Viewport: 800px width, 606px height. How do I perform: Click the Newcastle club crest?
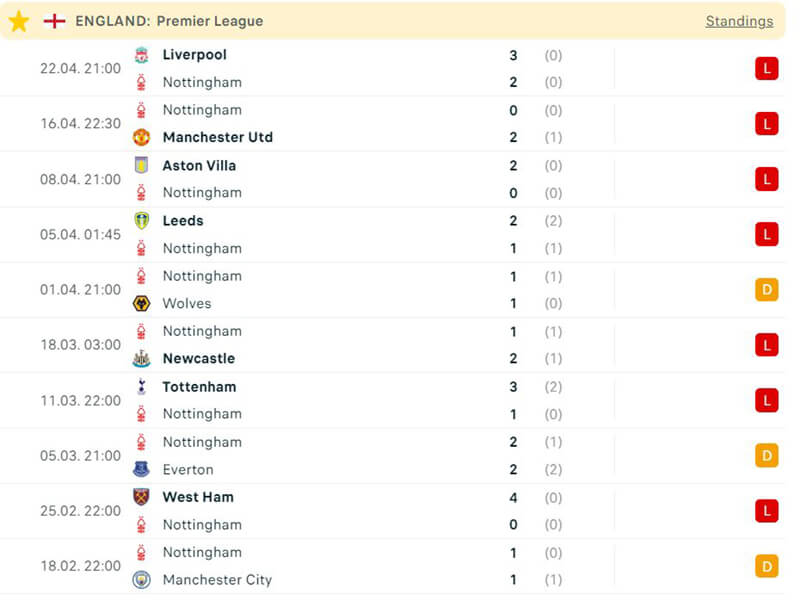point(141,358)
